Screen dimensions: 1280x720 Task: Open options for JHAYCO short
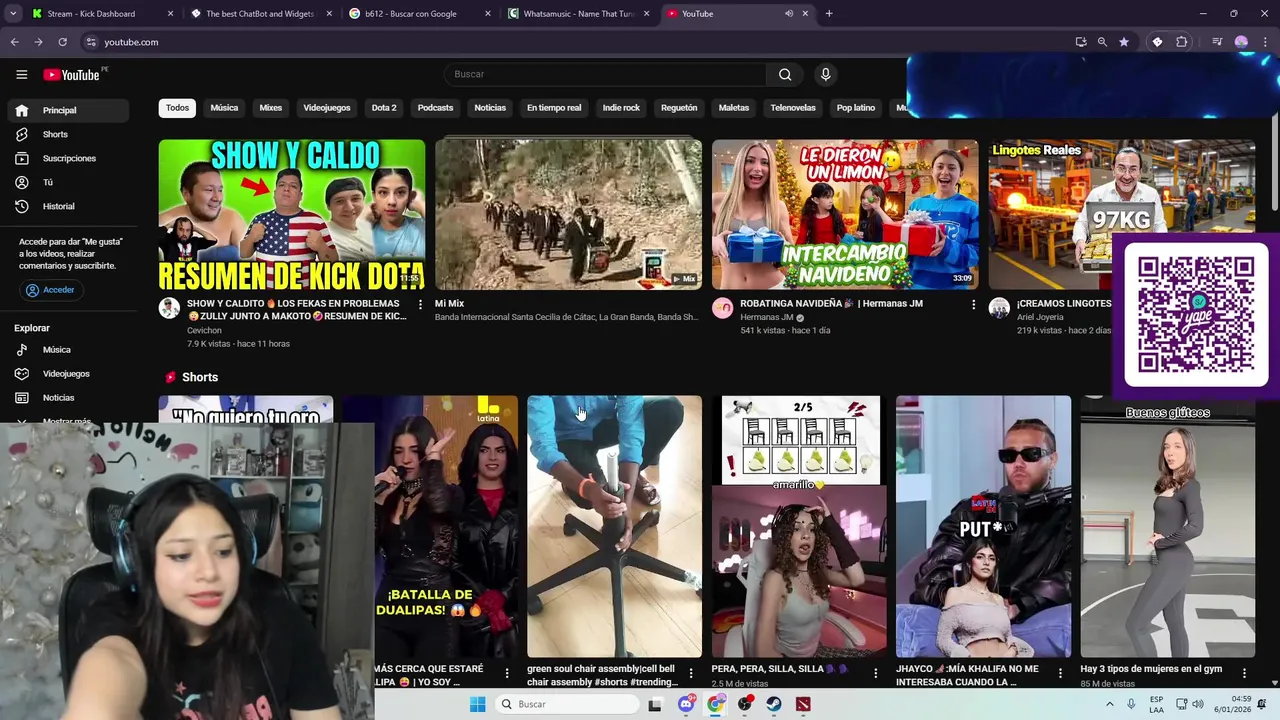(1060, 673)
